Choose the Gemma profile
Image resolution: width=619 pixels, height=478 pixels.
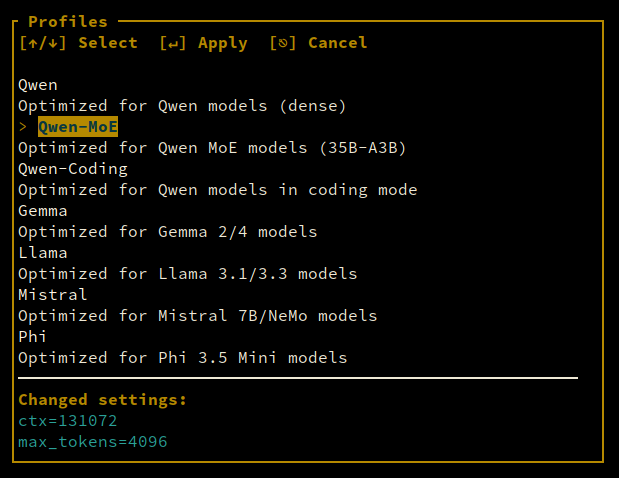(x=43, y=211)
